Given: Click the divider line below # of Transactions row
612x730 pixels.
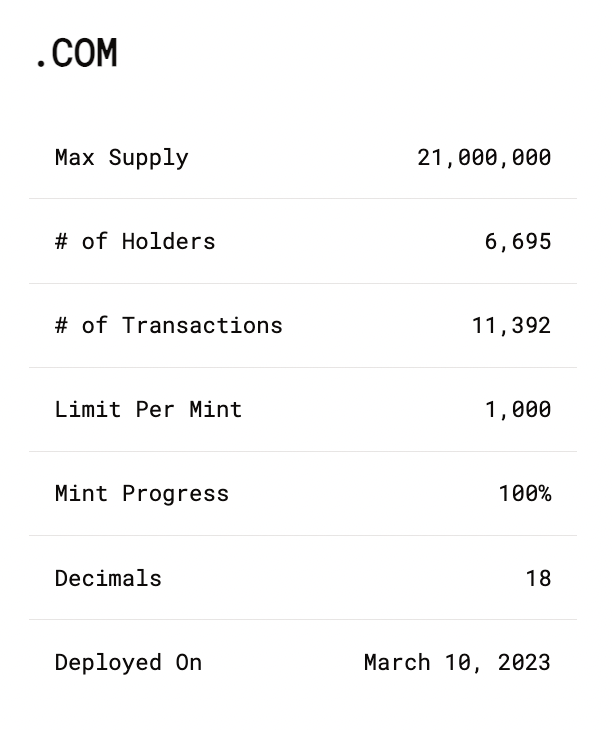Looking at the screenshot, I should click(x=303, y=367).
